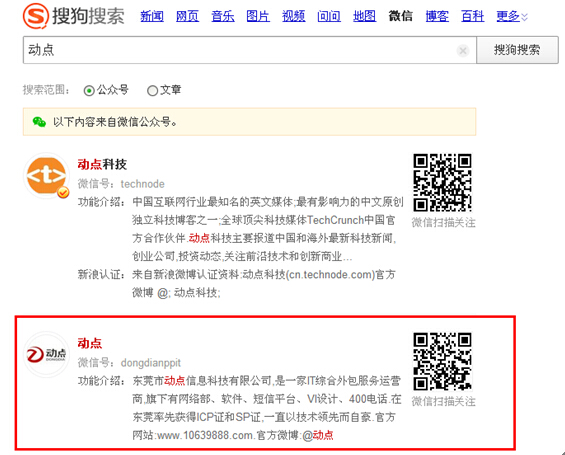Open the 地图 tab
The image size is (565, 455).
[364, 16]
